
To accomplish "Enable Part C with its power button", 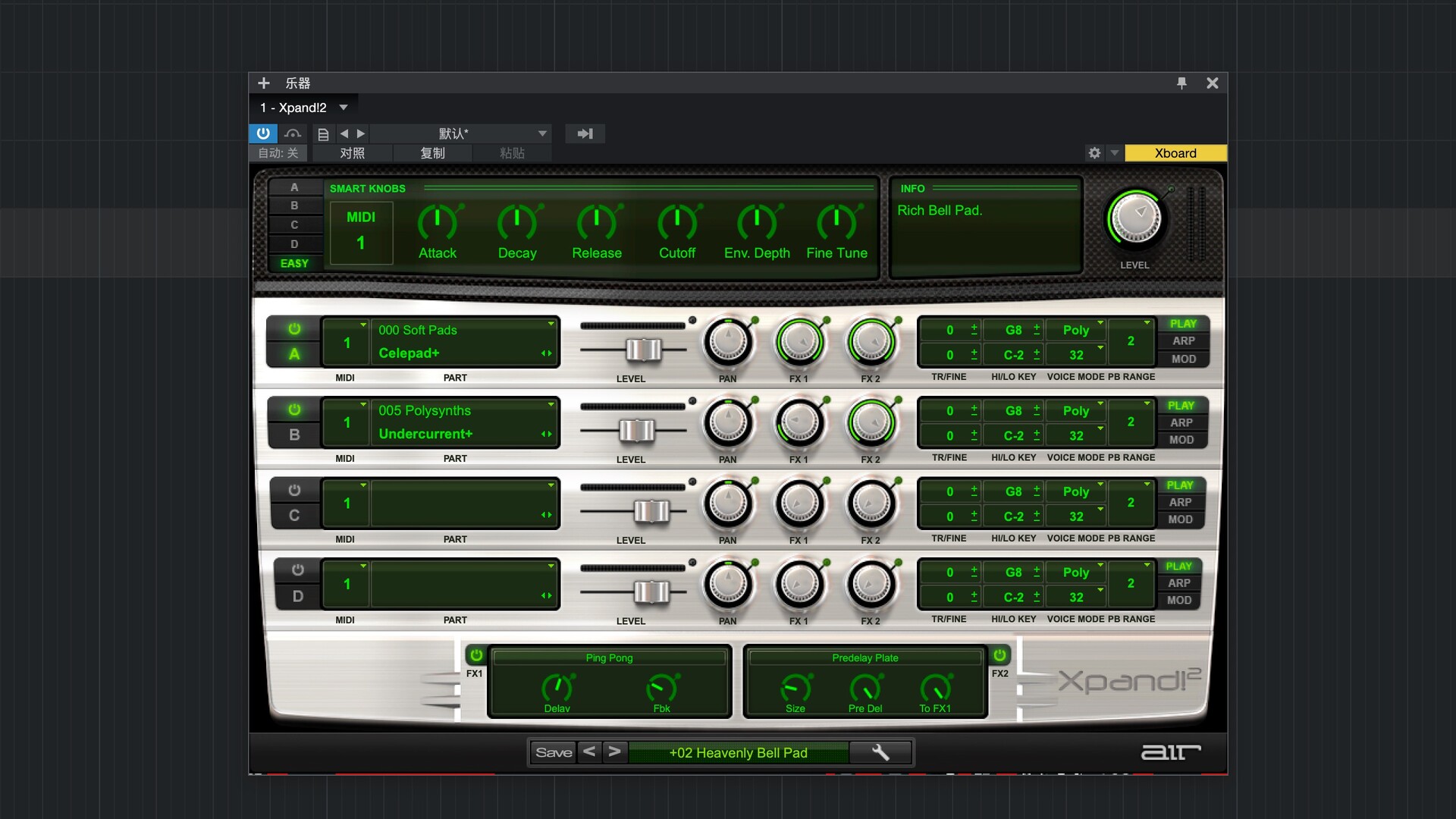I will (295, 490).
